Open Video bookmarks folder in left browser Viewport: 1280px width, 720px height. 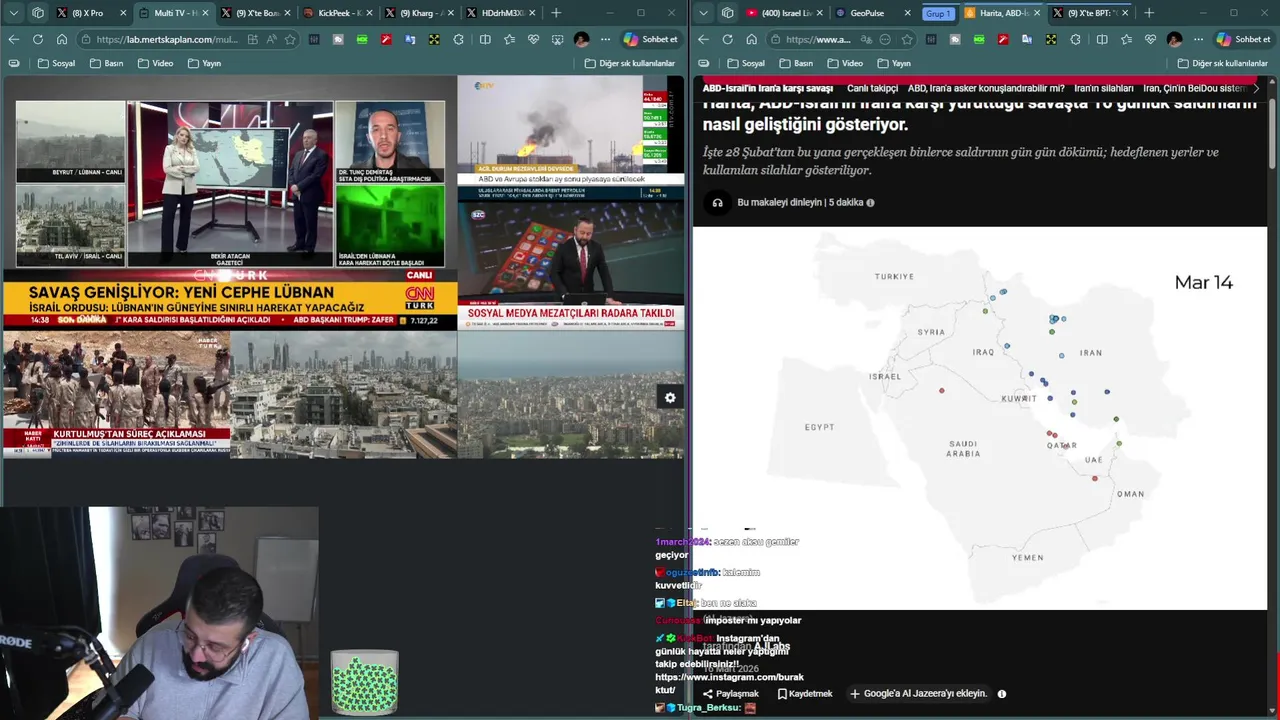pyautogui.click(x=155, y=63)
